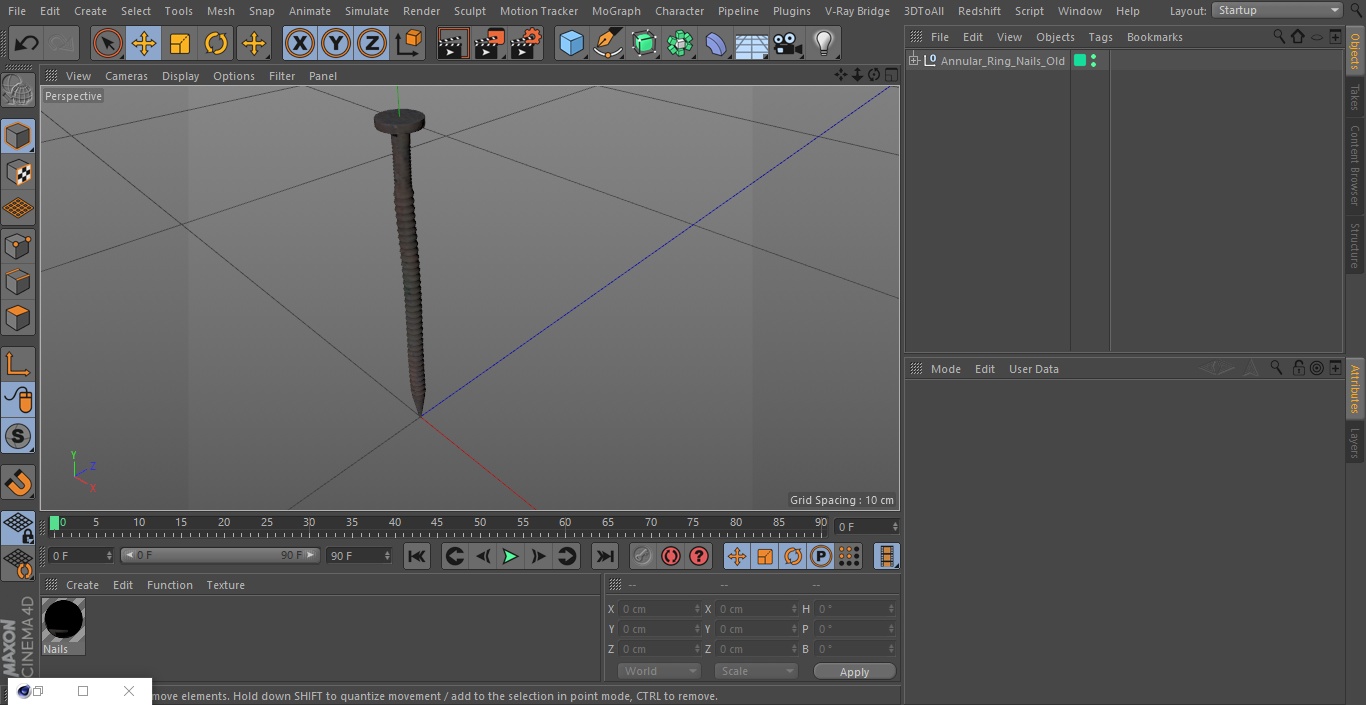Render to Picture Viewer icon

click(x=489, y=43)
